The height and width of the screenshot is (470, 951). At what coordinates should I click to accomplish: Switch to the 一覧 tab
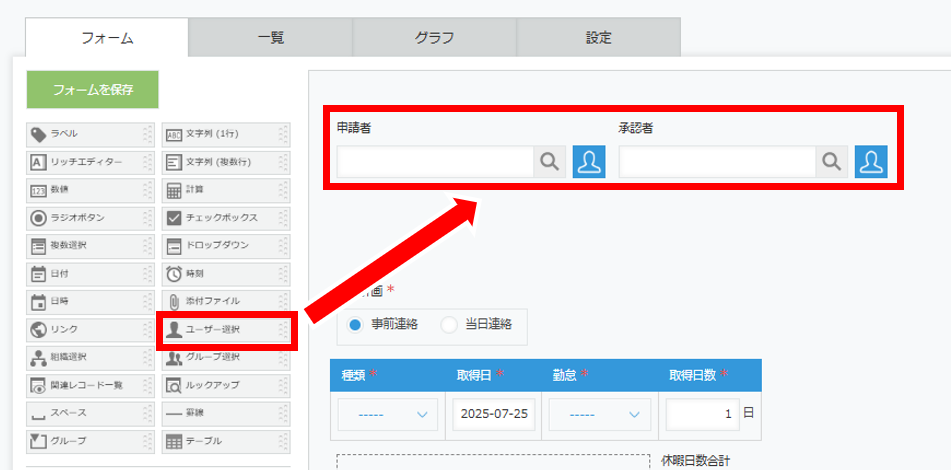[x=270, y=38]
